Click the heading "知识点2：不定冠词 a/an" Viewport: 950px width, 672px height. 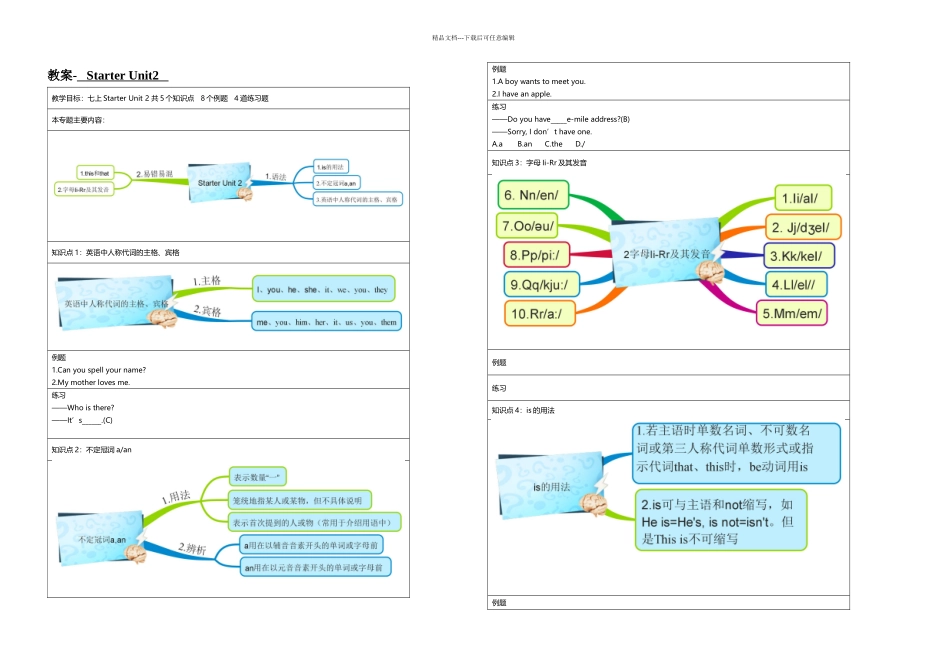tap(91, 450)
